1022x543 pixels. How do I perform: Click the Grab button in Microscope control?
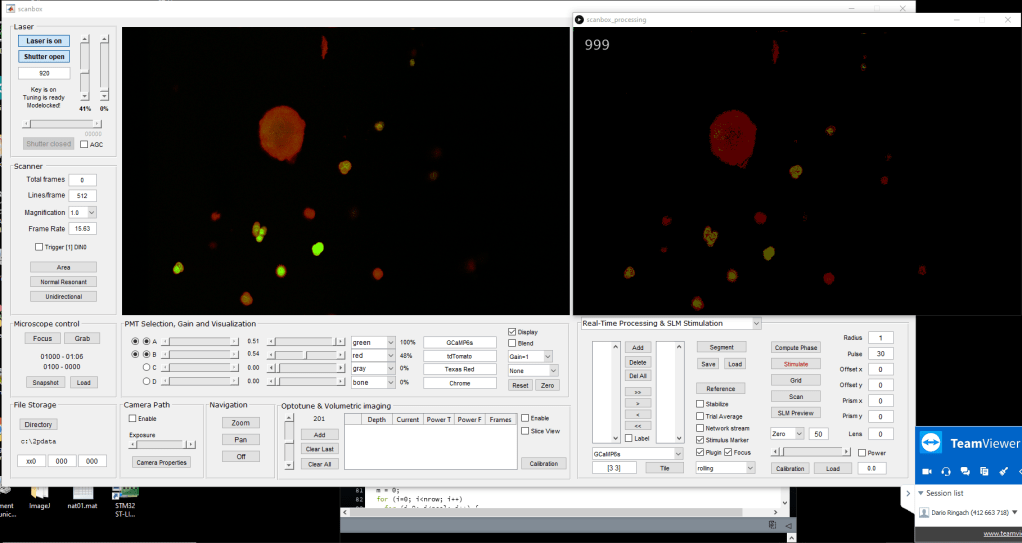pos(81,338)
